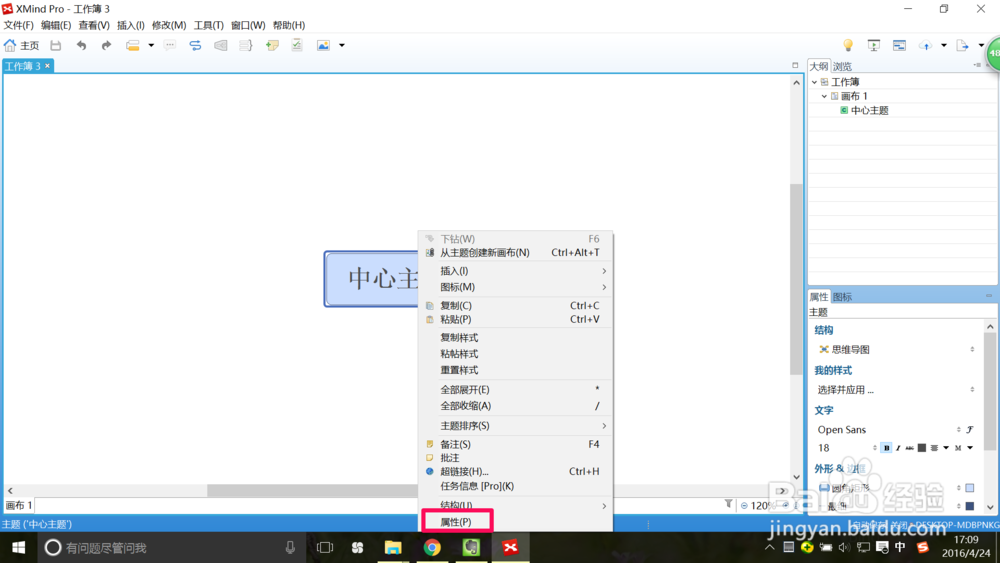The image size is (1000, 563).
Task: Click the summary bracket icon
Action: [246, 45]
